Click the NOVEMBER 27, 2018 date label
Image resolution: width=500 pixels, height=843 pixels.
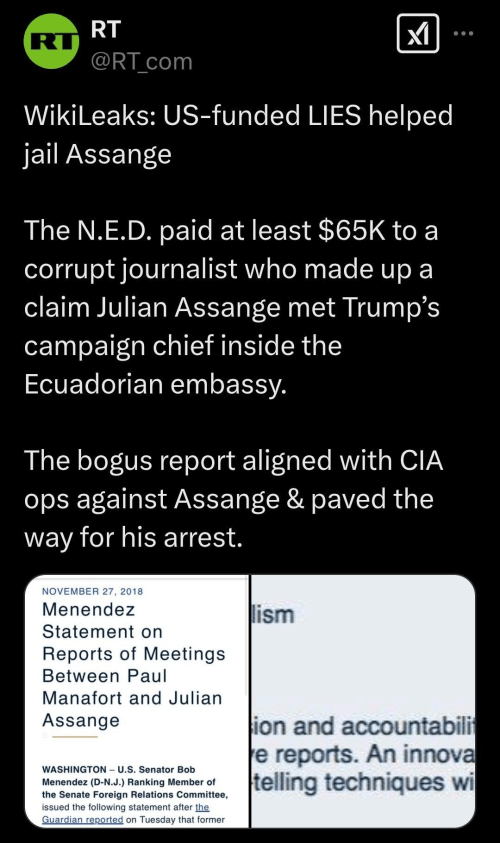pyautogui.click(x=92, y=591)
